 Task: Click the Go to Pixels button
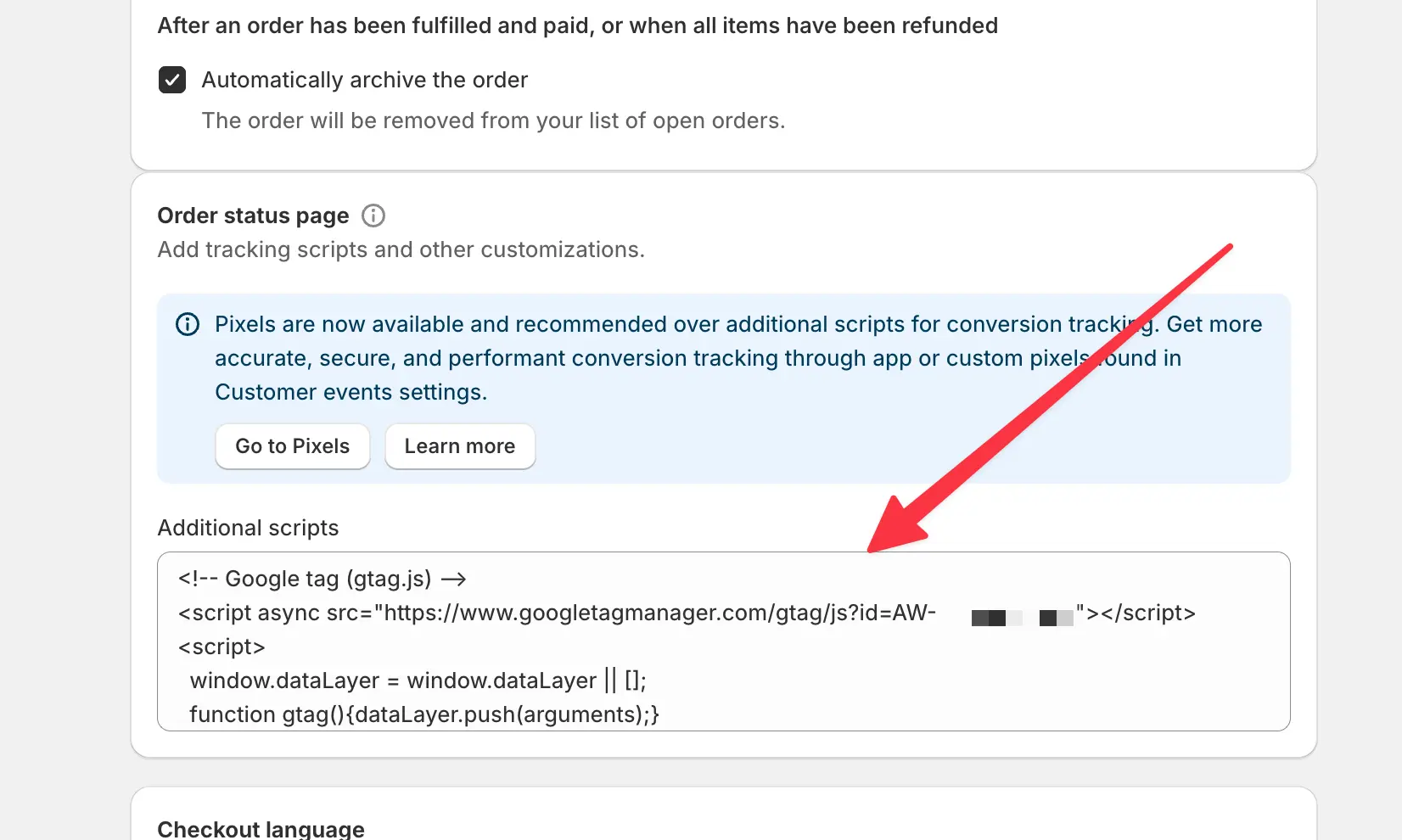coord(293,446)
